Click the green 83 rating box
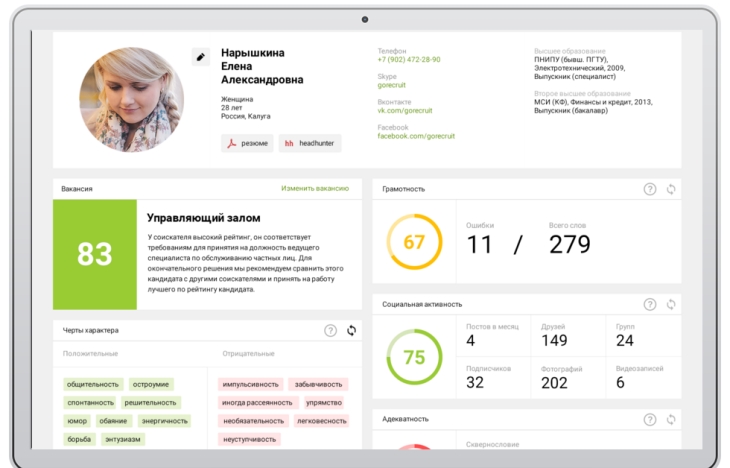The height and width of the screenshot is (468, 730). coord(95,254)
